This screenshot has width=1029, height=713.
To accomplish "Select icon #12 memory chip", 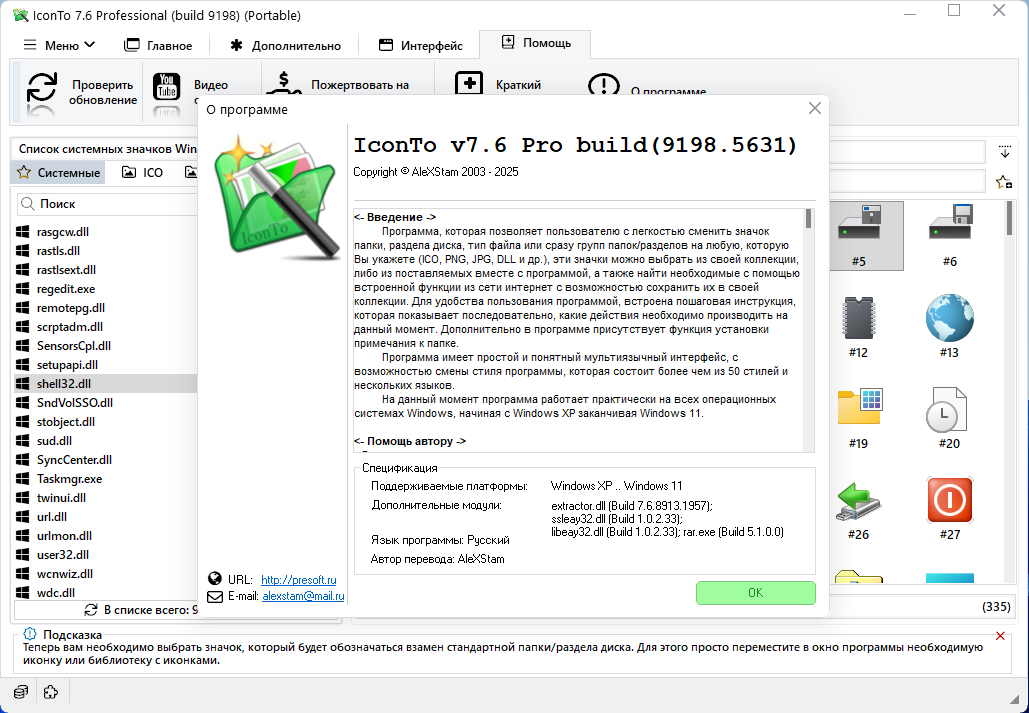I will coord(859,318).
